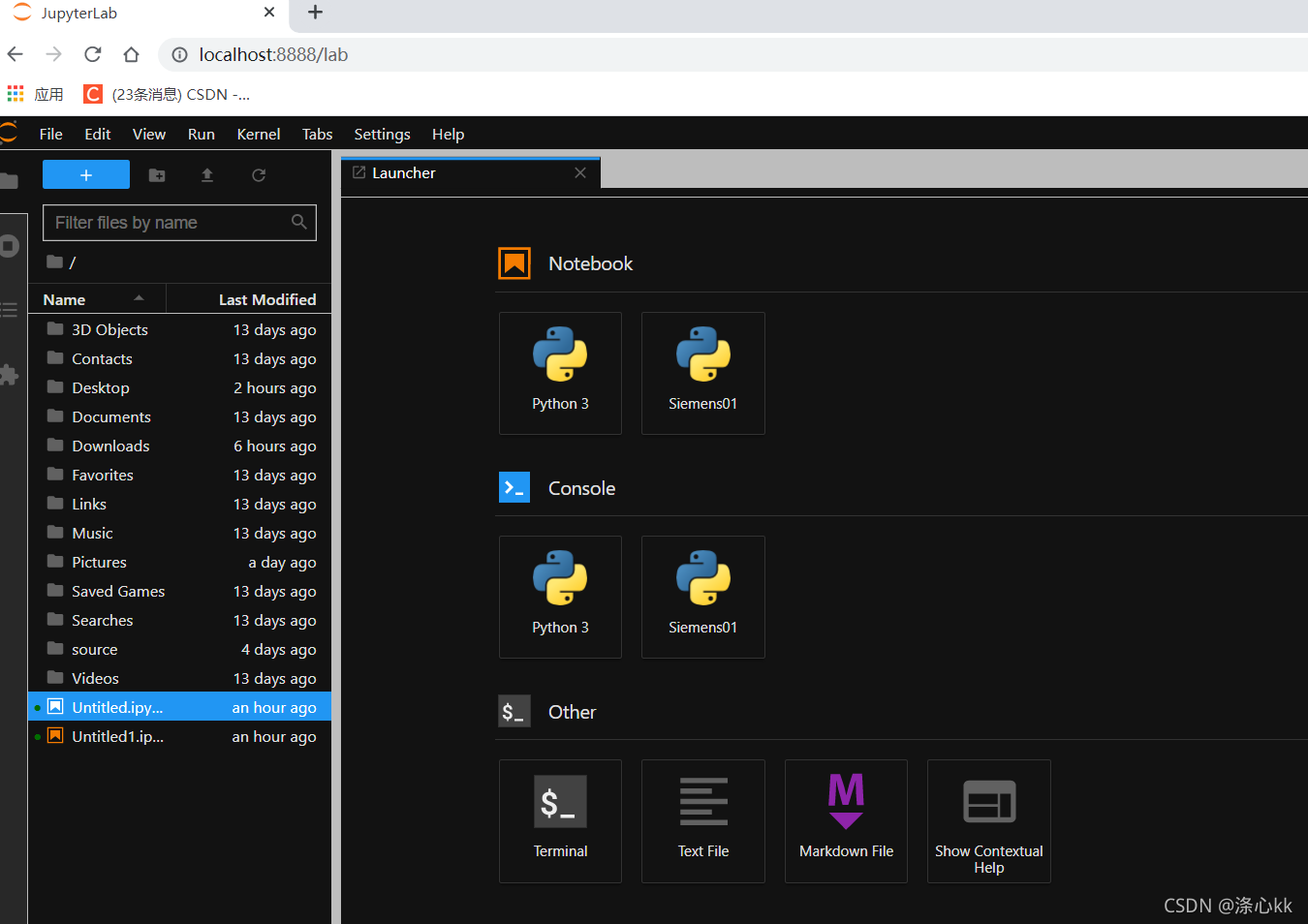Screen dimensions: 1308x924
Task: Click the root folder breadcrumb icon
Action: [x=55, y=262]
